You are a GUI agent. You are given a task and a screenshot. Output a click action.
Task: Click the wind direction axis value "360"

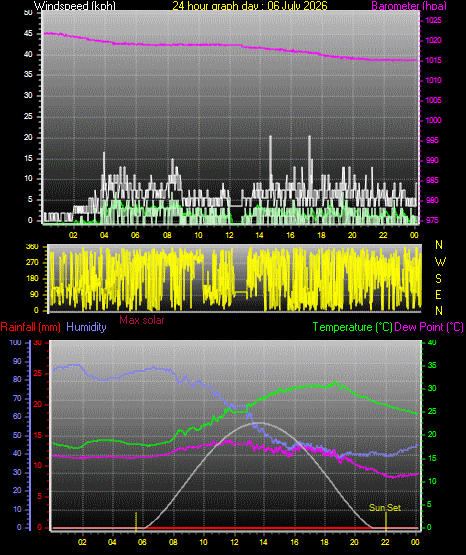click(x=32, y=247)
